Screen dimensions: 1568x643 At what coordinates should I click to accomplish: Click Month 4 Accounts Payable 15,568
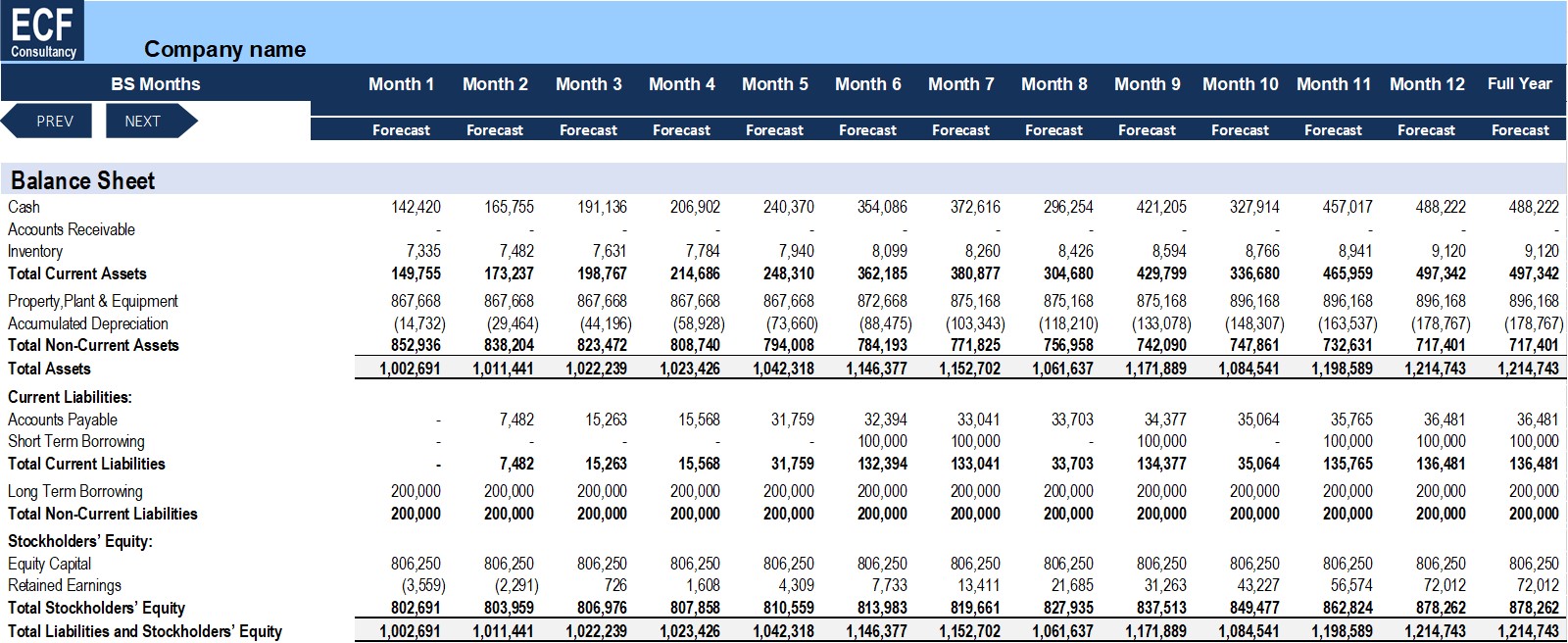pos(699,420)
